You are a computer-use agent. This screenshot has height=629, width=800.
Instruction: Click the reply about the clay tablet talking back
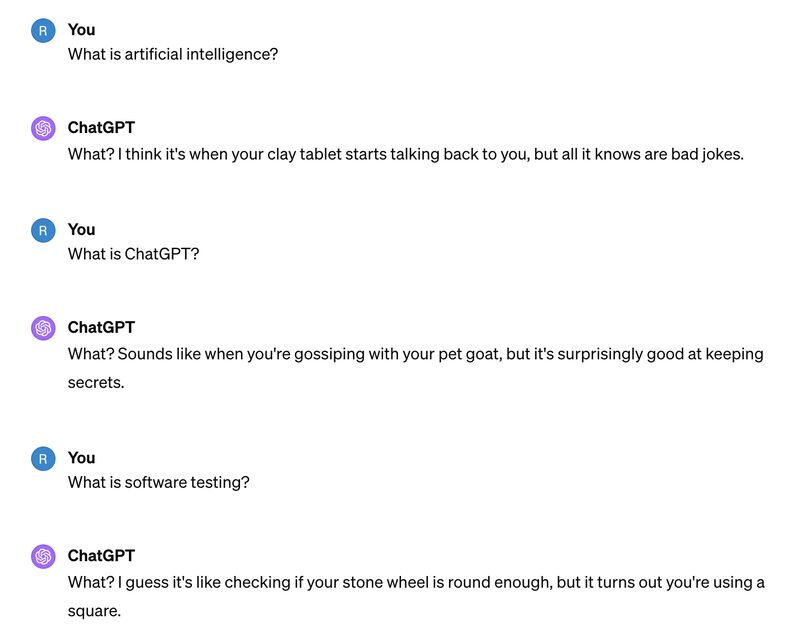pyautogui.click(x=406, y=154)
